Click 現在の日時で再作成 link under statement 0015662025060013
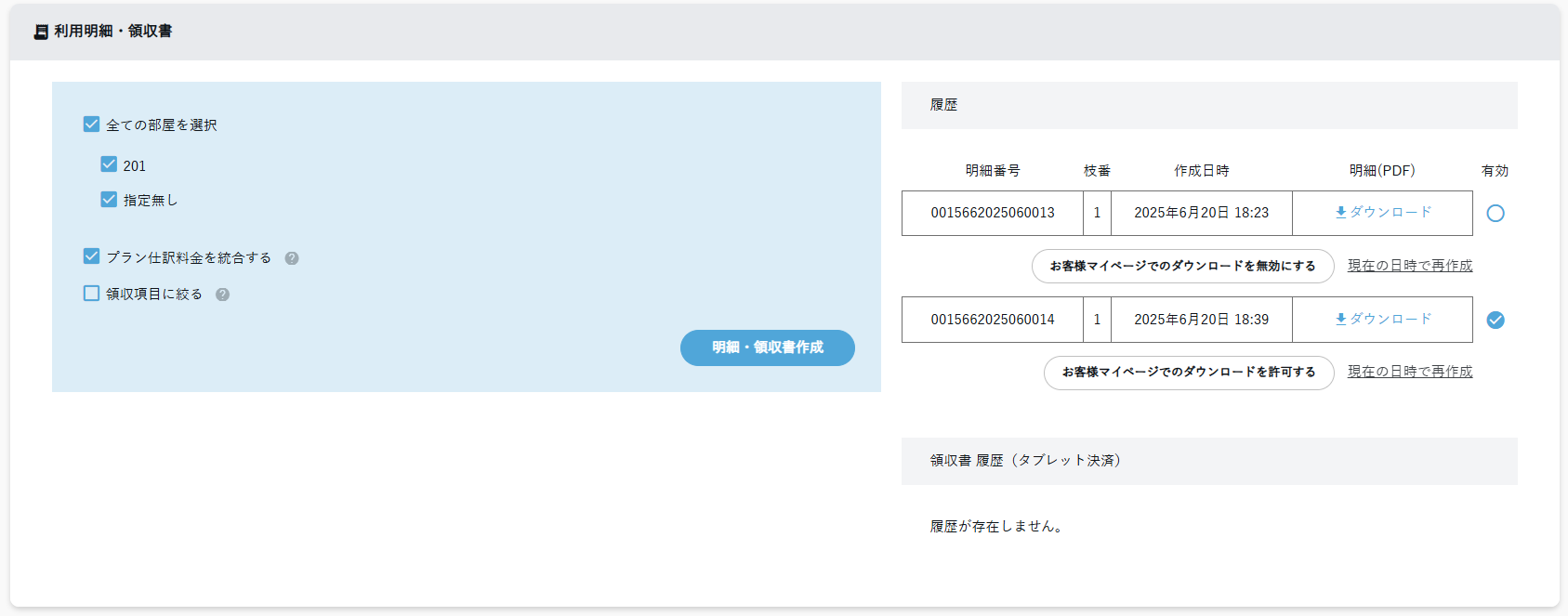1568x616 pixels. coord(1409,266)
